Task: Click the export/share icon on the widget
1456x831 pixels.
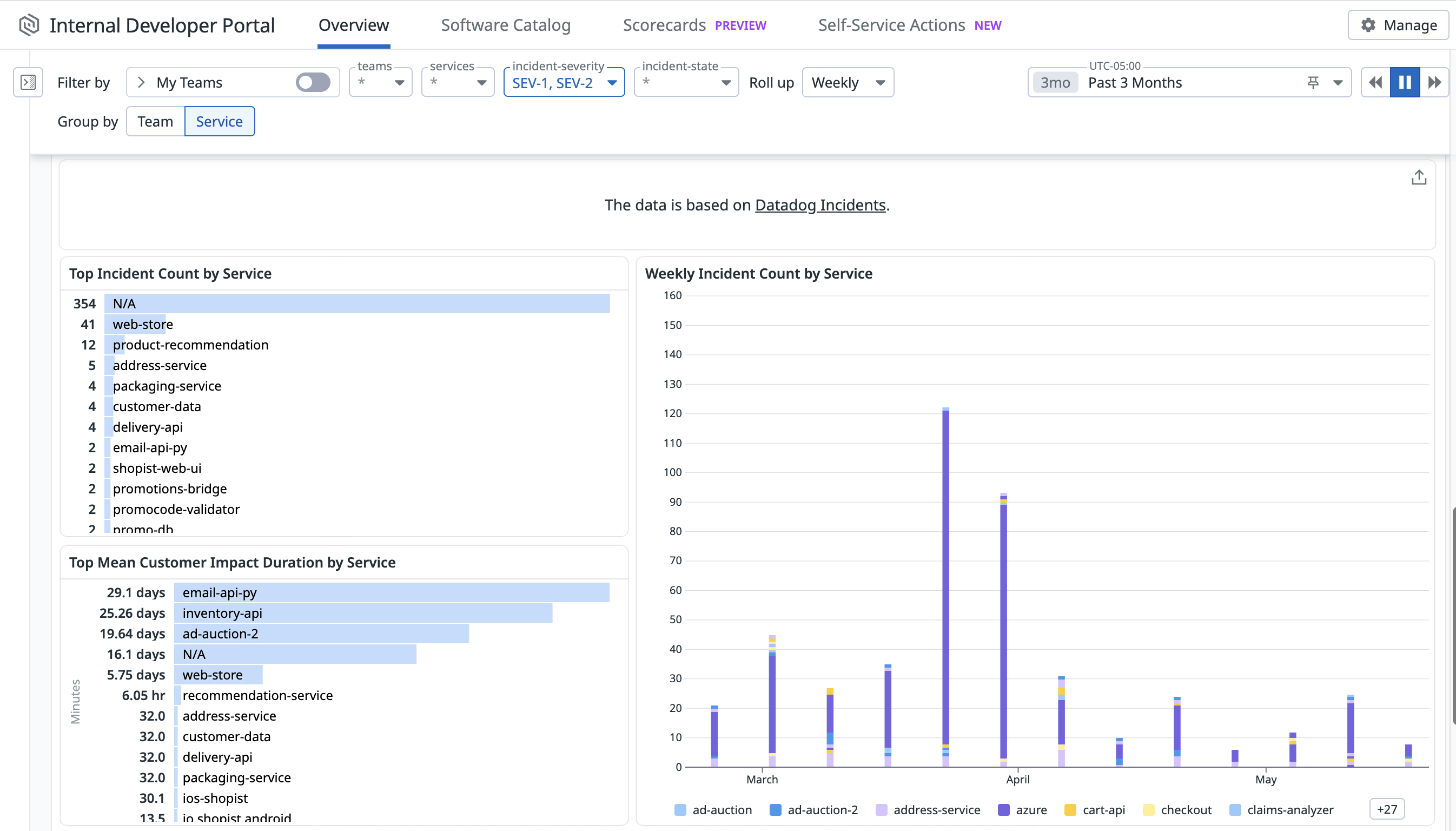Action: pos(1418,178)
